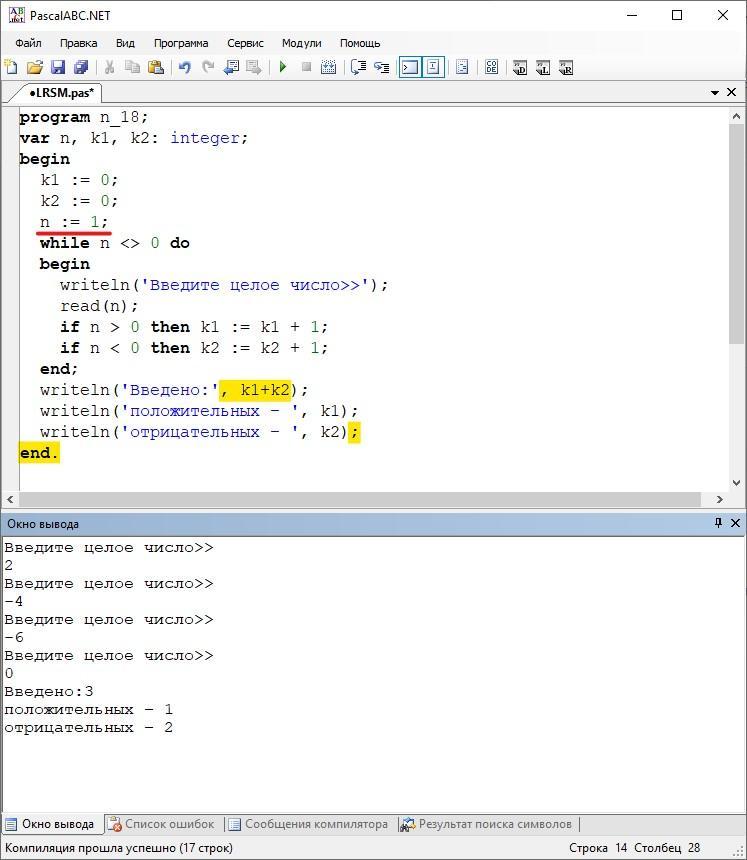
Task: Click the Paste clipboard icon
Action: point(156,67)
